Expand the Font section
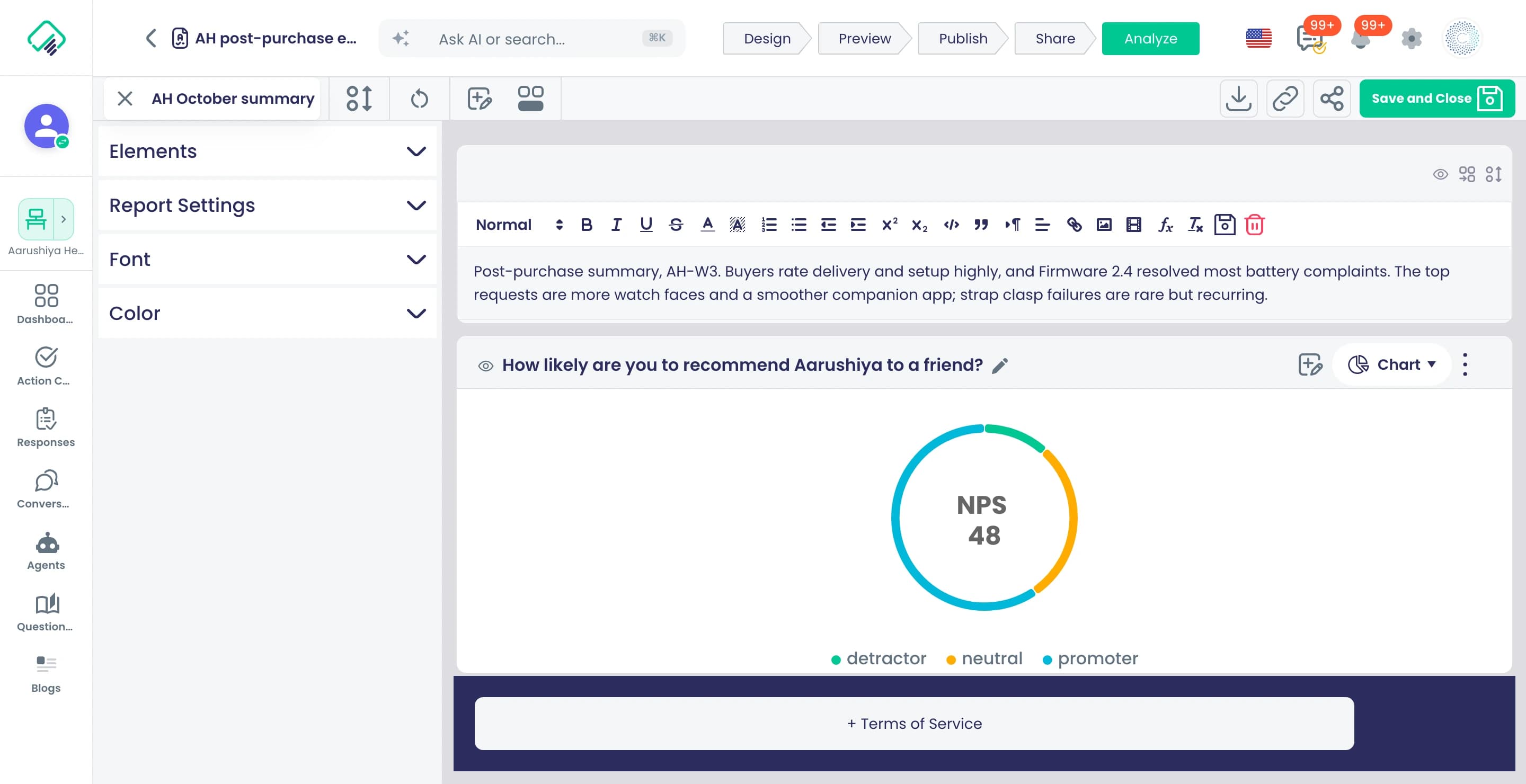 point(267,260)
